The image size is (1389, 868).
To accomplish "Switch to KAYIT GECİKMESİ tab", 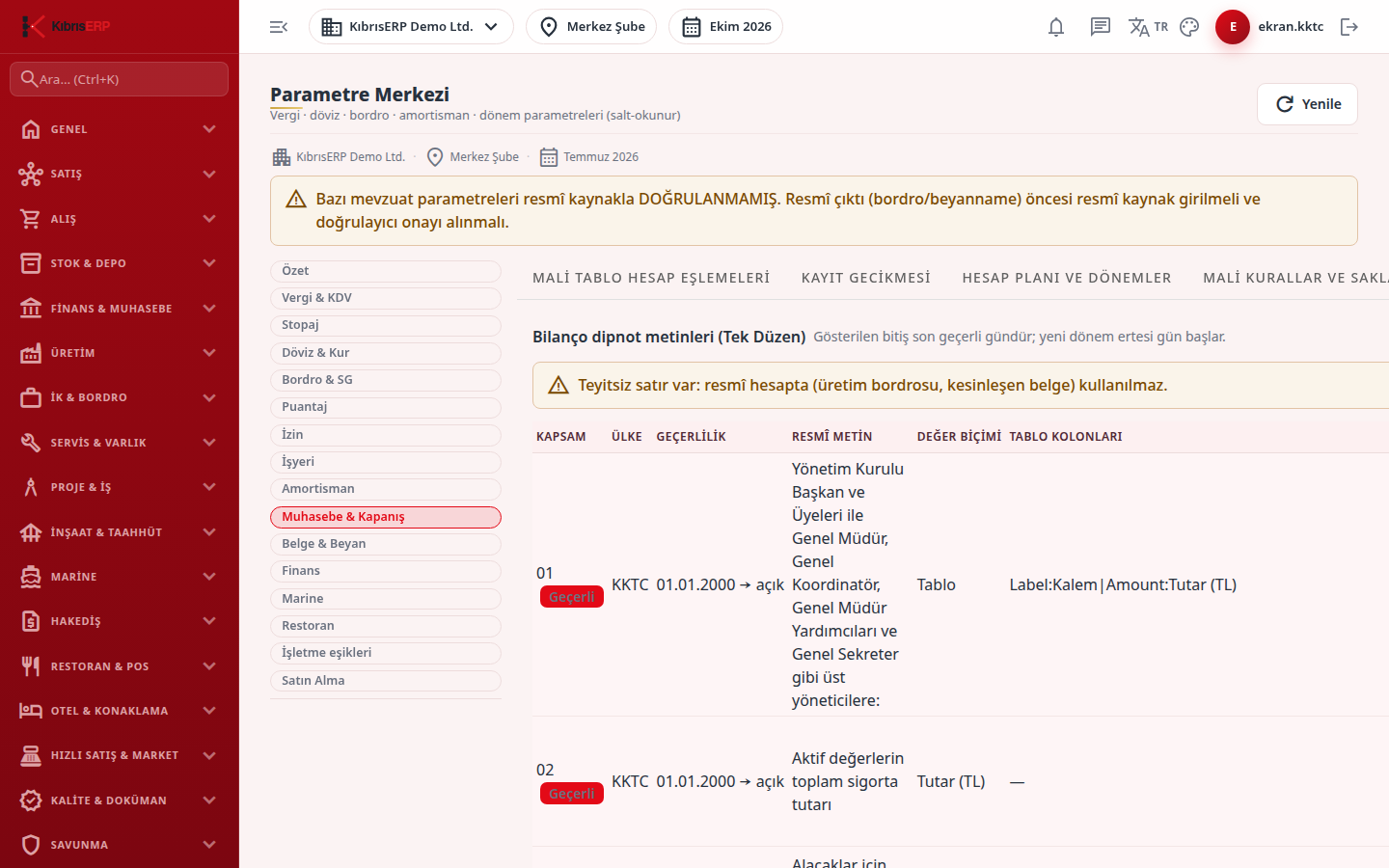I will pyautogui.click(x=866, y=278).
